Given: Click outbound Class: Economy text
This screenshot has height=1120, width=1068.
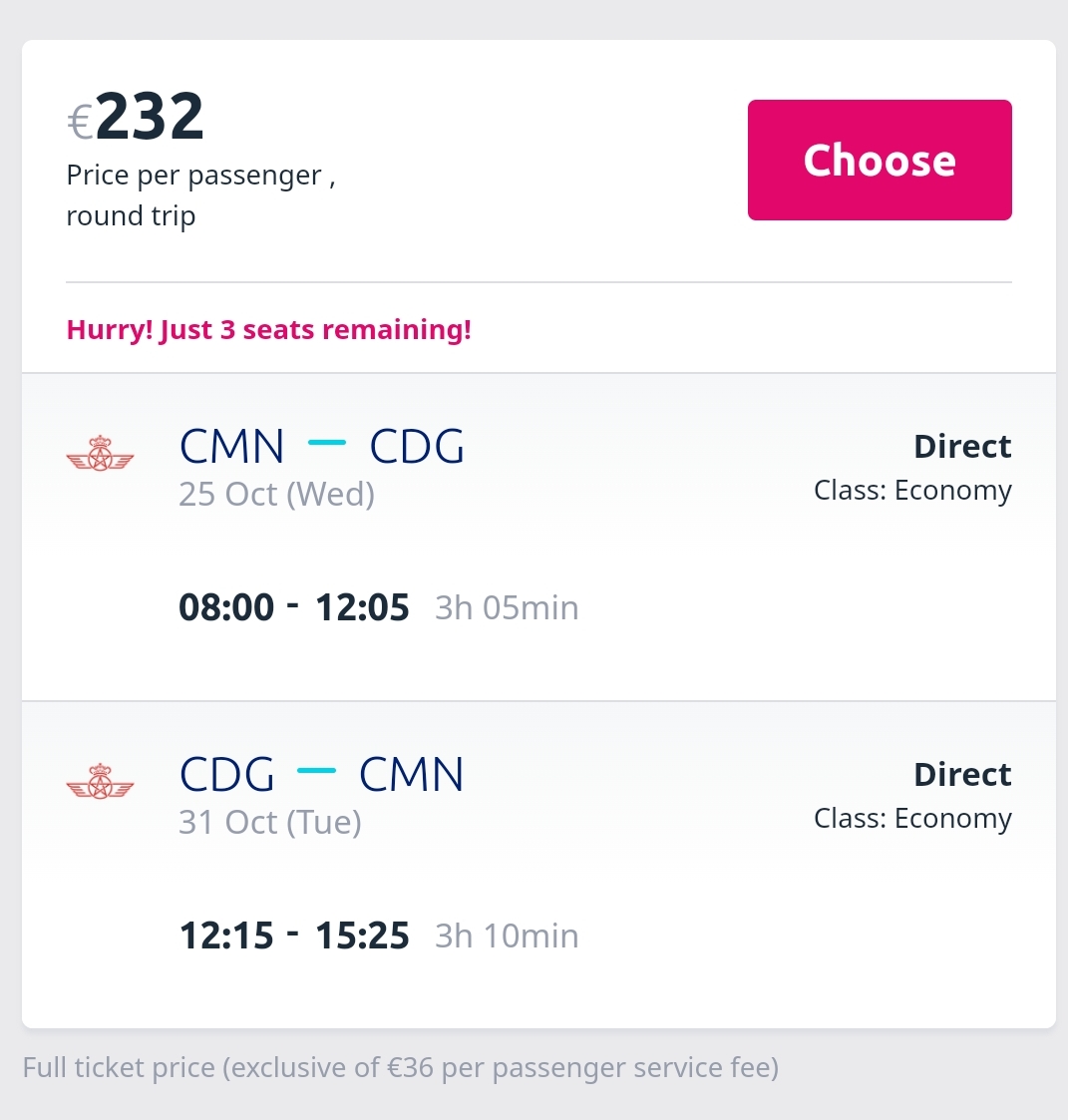Looking at the screenshot, I should pos(913,491).
